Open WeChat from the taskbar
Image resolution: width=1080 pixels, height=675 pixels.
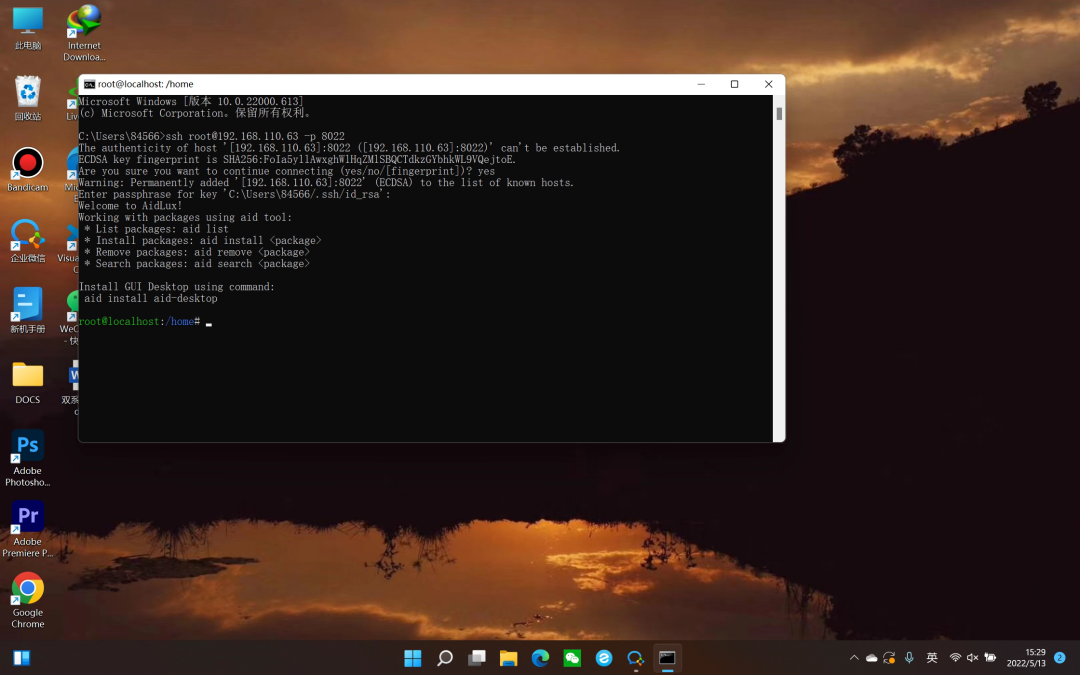coord(572,658)
